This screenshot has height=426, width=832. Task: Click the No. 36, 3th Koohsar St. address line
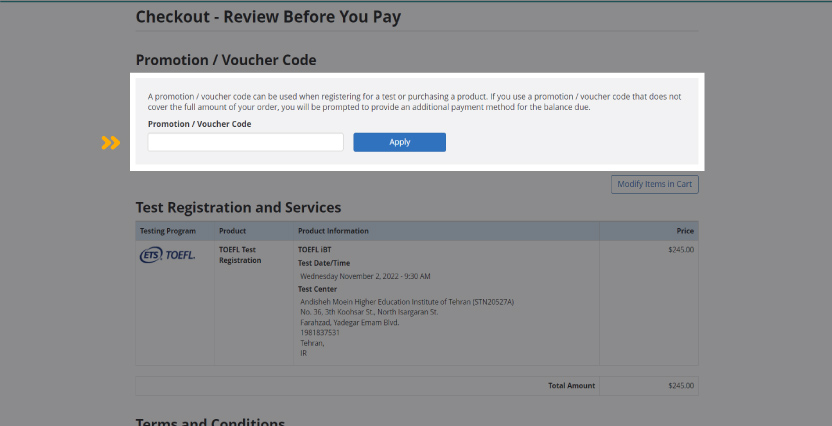369,312
